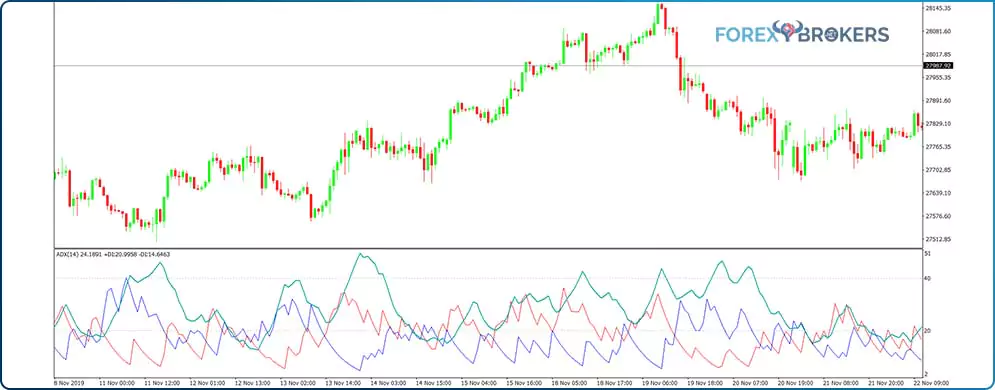Click the 18 Nov 05:00 time label
995x390 pixels.
pyautogui.click(x=569, y=383)
